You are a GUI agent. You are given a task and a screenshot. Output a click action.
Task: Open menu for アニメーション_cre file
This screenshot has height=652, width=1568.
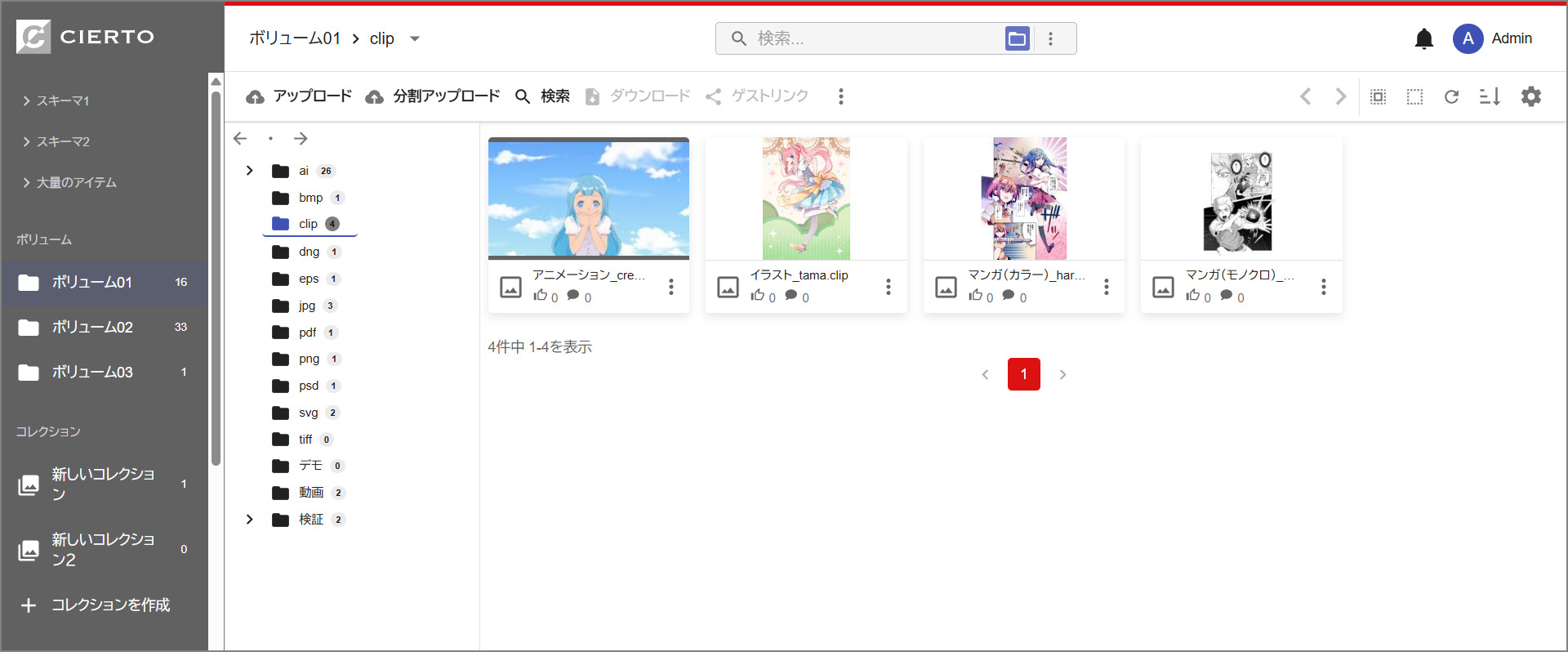[x=670, y=287]
